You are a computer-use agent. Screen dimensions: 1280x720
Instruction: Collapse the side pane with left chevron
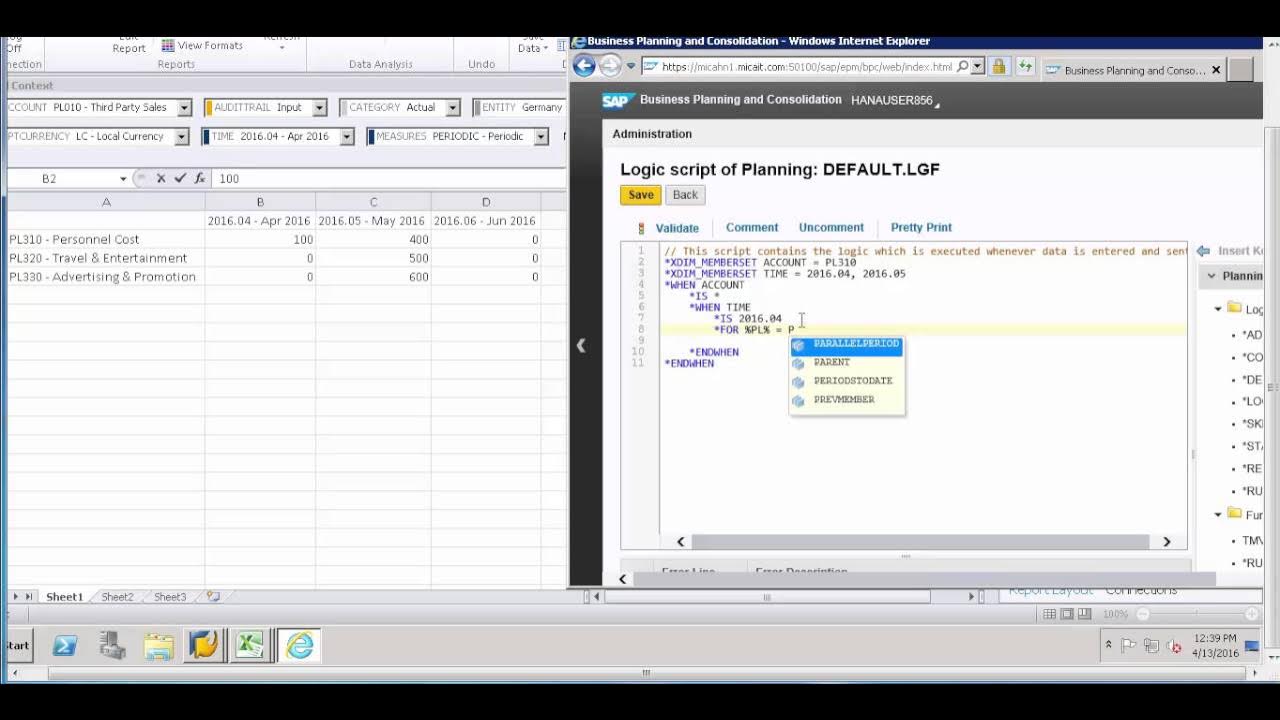point(580,345)
